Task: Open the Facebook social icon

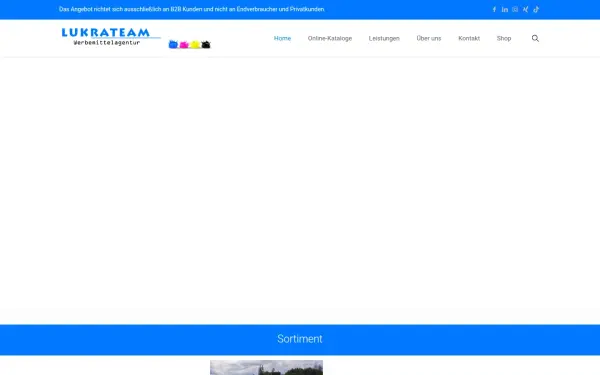Action: click(494, 10)
